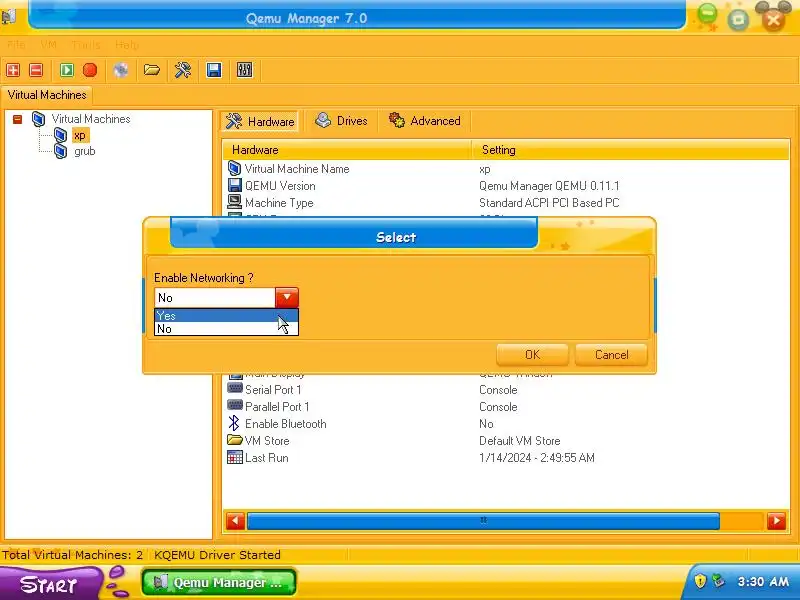This screenshot has width=800, height=600.
Task: Collapse the Virtual Machines tree node
Action: point(17,119)
